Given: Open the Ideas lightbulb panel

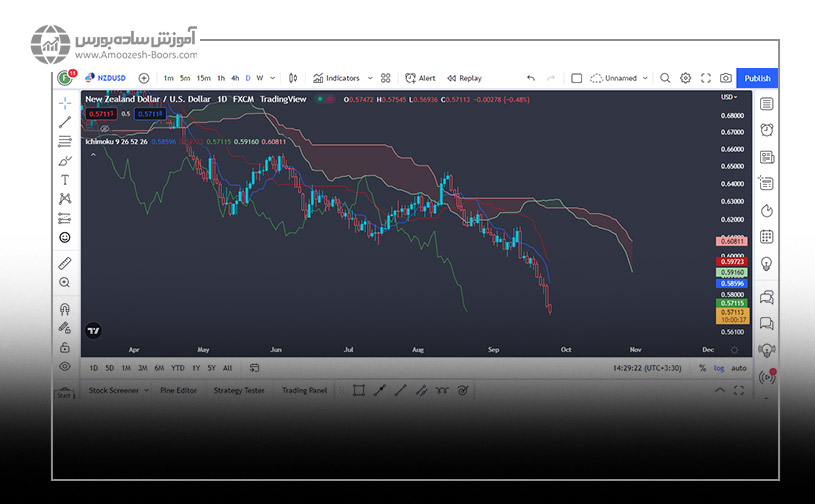Looking at the screenshot, I should coord(767,263).
